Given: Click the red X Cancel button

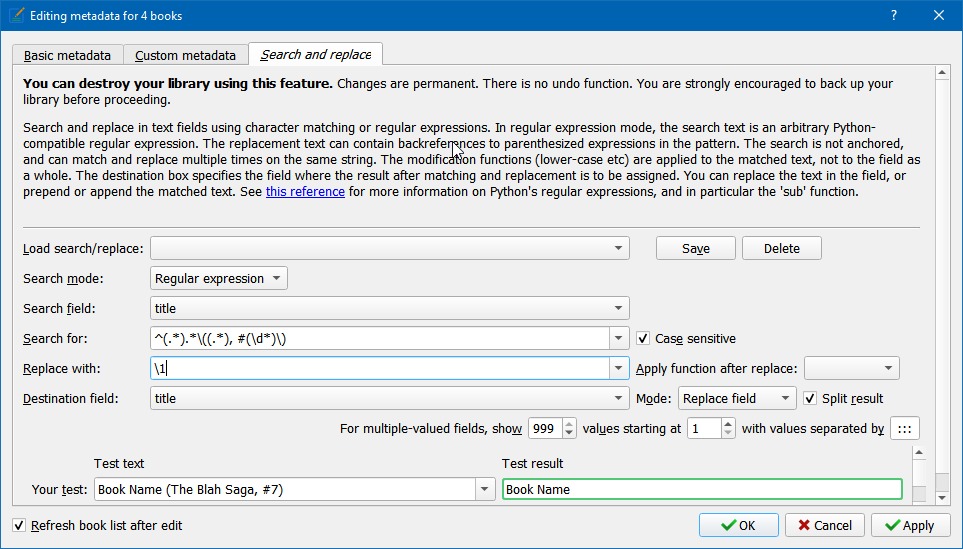Looking at the screenshot, I should [x=825, y=525].
